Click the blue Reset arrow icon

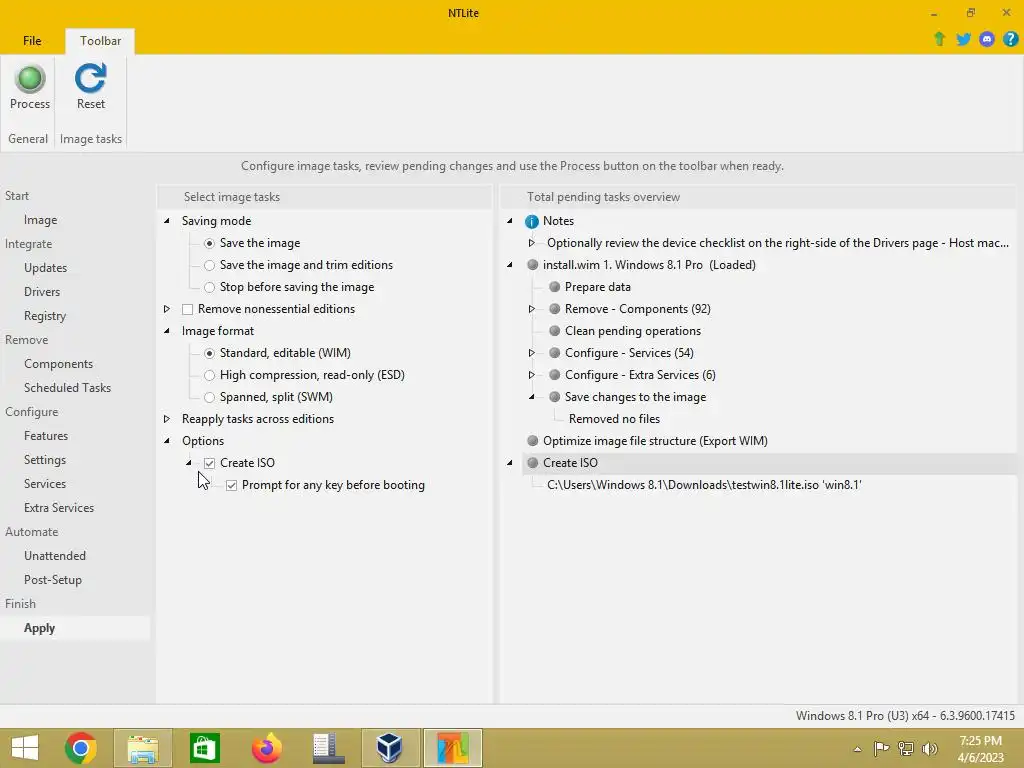click(x=90, y=78)
